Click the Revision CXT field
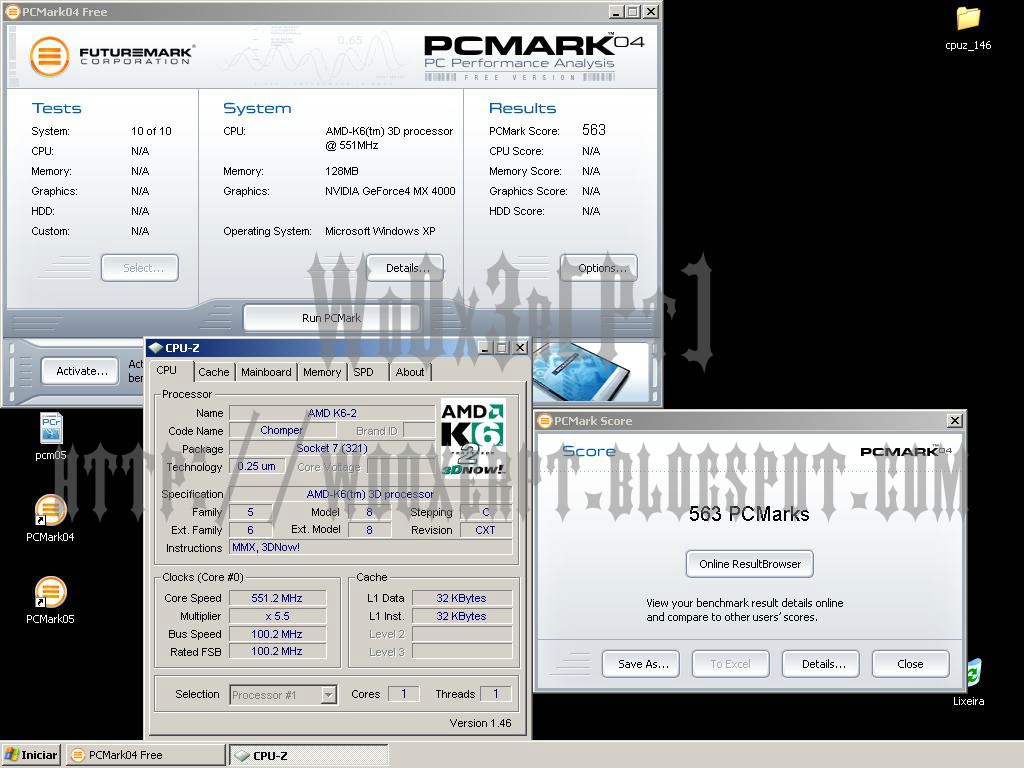This screenshot has height=768, width=1024. coord(486,530)
